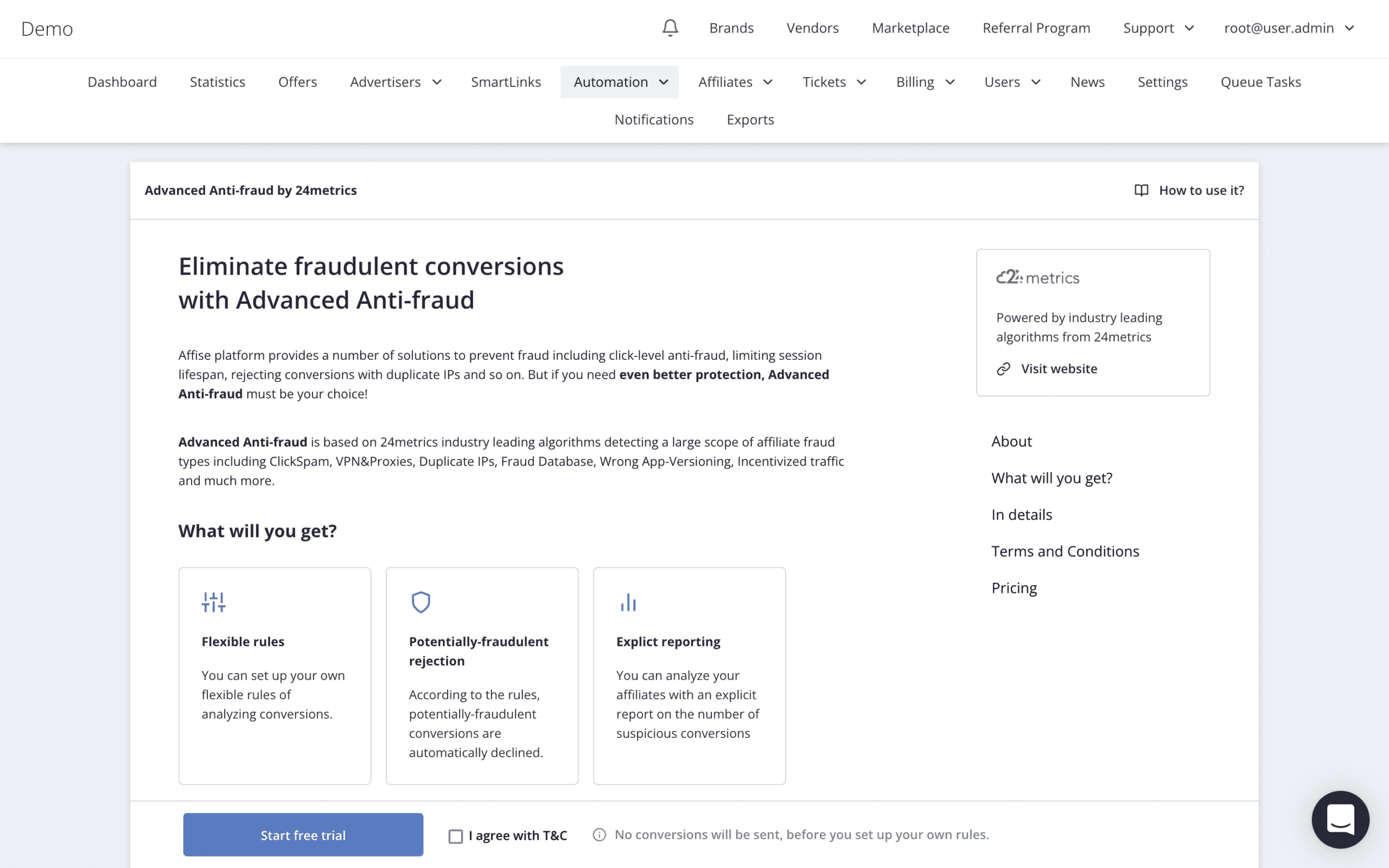Viewport: 1389px width, 868px height.
Task: Expand the Support dropdown menu
Action: pos(1158,27)
